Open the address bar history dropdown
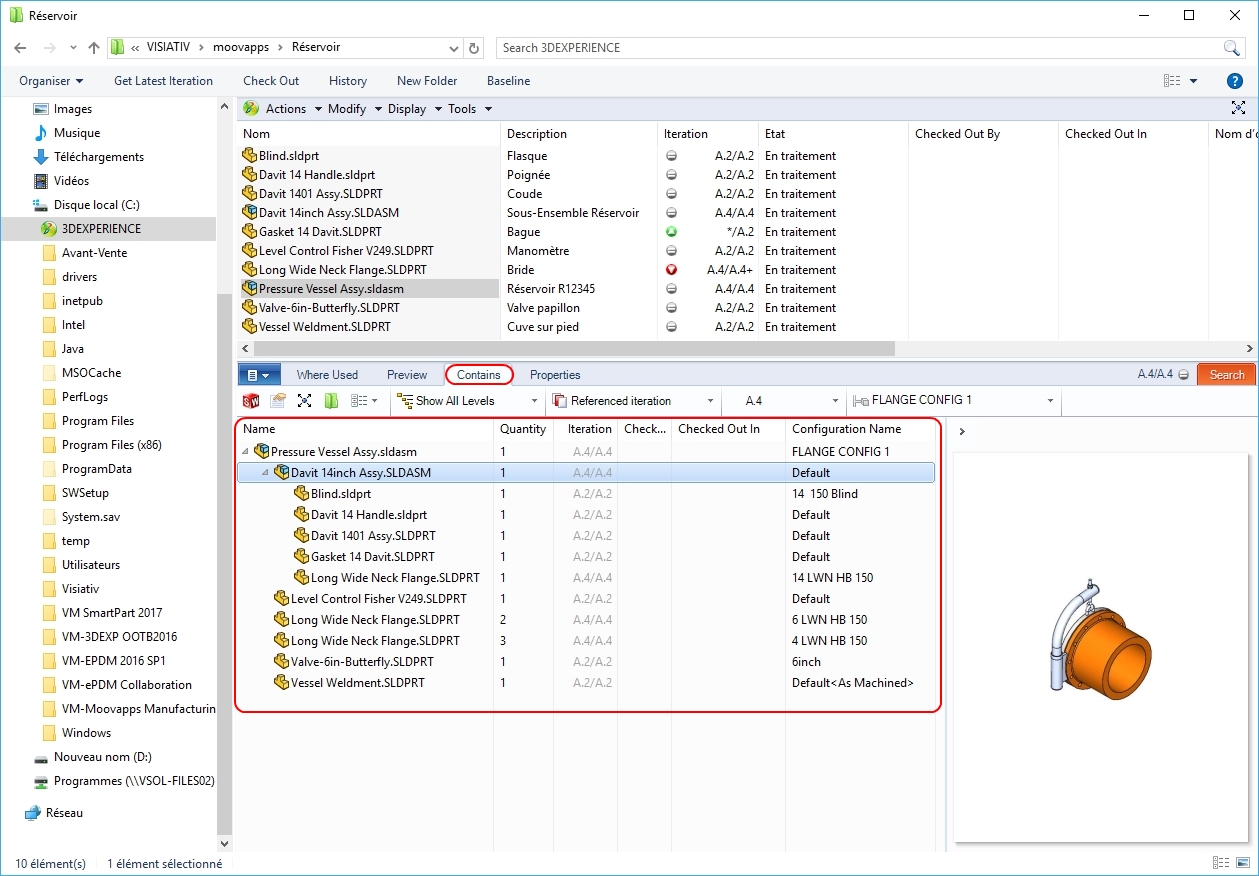Image resolution: width=1259 pixels, height=876 pixels. pos(455,48)
